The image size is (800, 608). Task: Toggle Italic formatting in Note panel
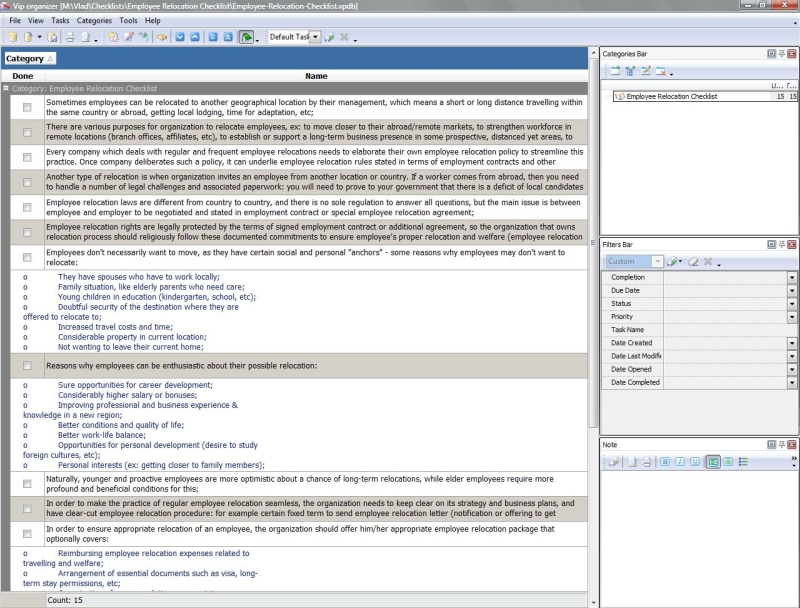click(x=679, y=461)
